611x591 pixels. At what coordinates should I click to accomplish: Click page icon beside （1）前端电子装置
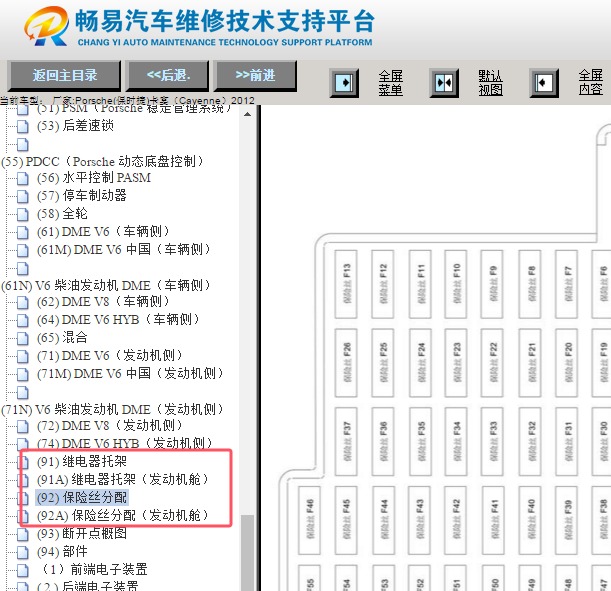tap(23, 570)
